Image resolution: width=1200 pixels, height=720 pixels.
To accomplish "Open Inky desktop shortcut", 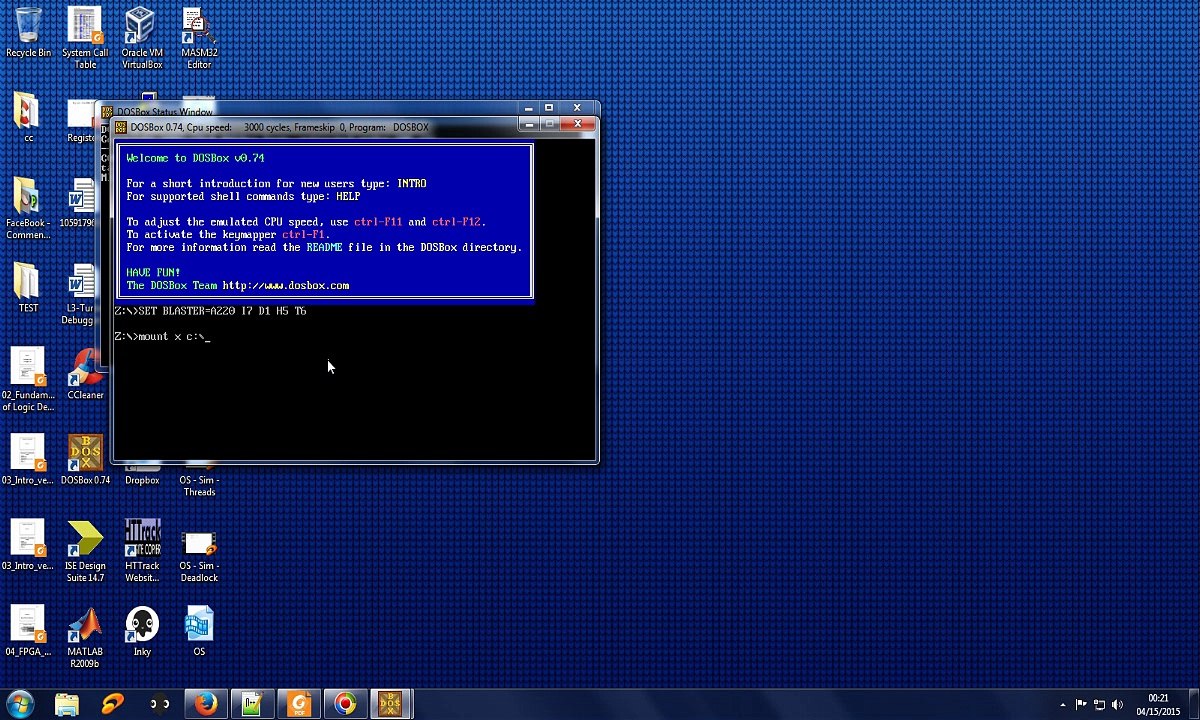I will (142, 631).
